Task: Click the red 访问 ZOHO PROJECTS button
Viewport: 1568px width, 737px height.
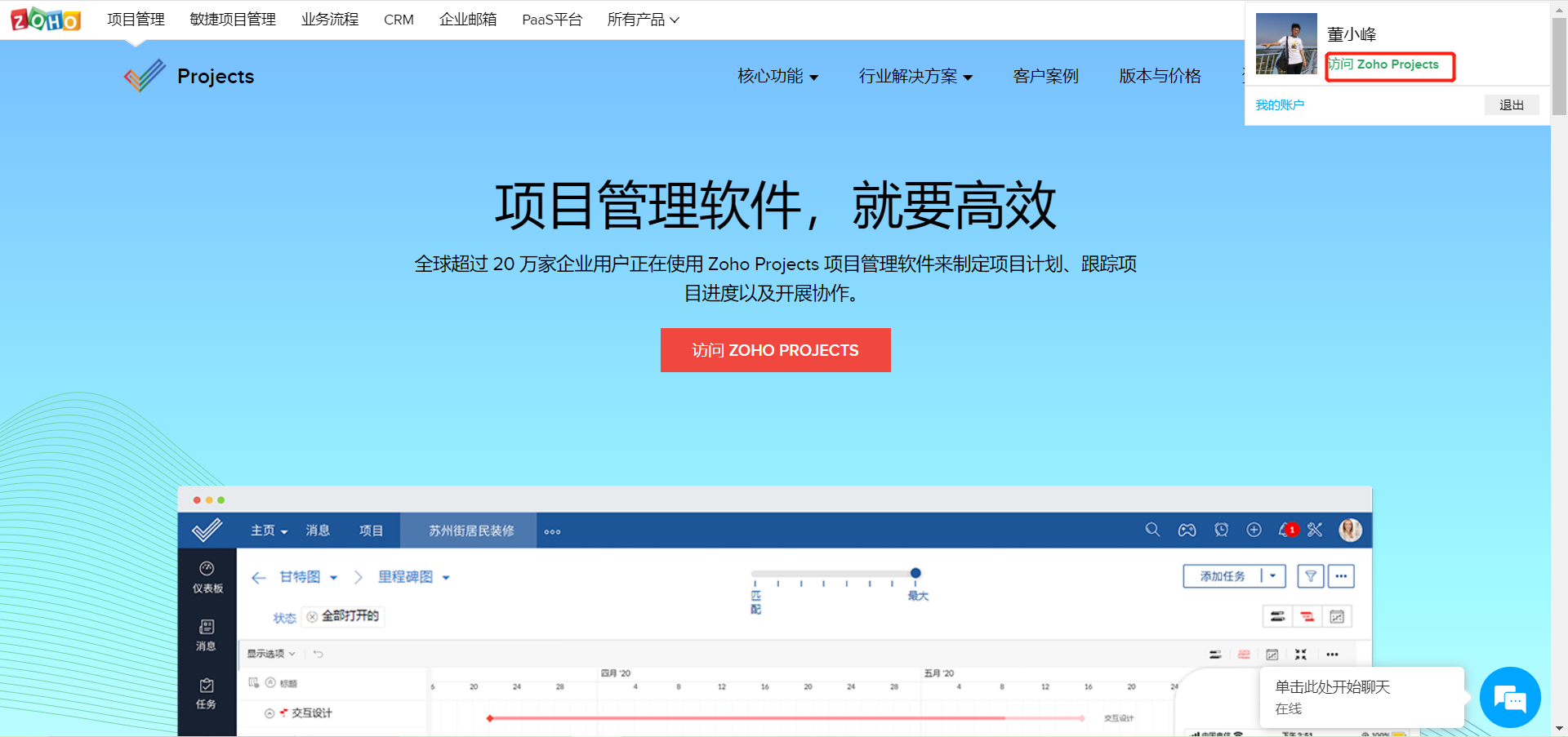Action: (x=775, y=350)
